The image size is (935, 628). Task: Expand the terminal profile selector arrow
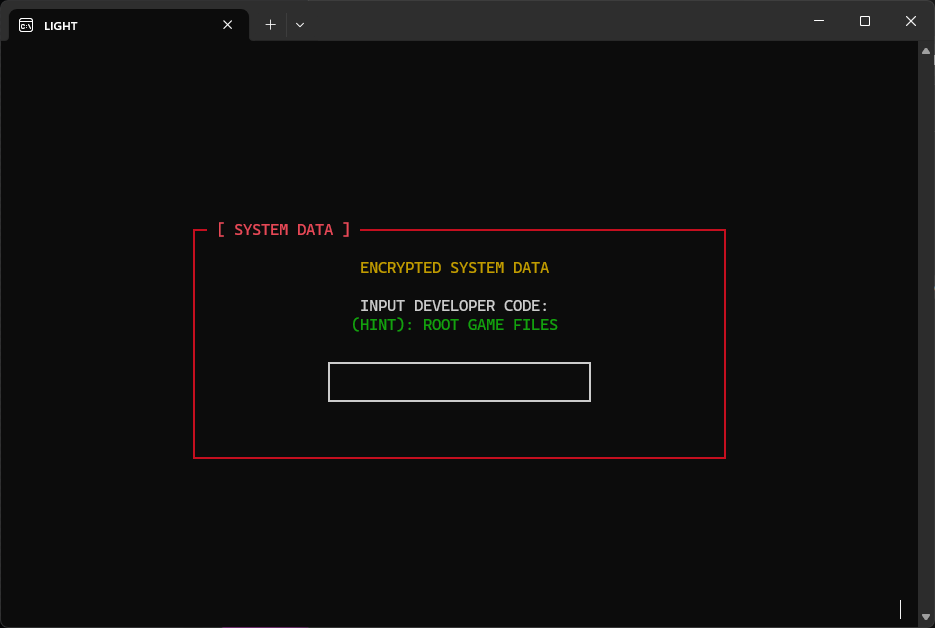click(x=299, y=24)
